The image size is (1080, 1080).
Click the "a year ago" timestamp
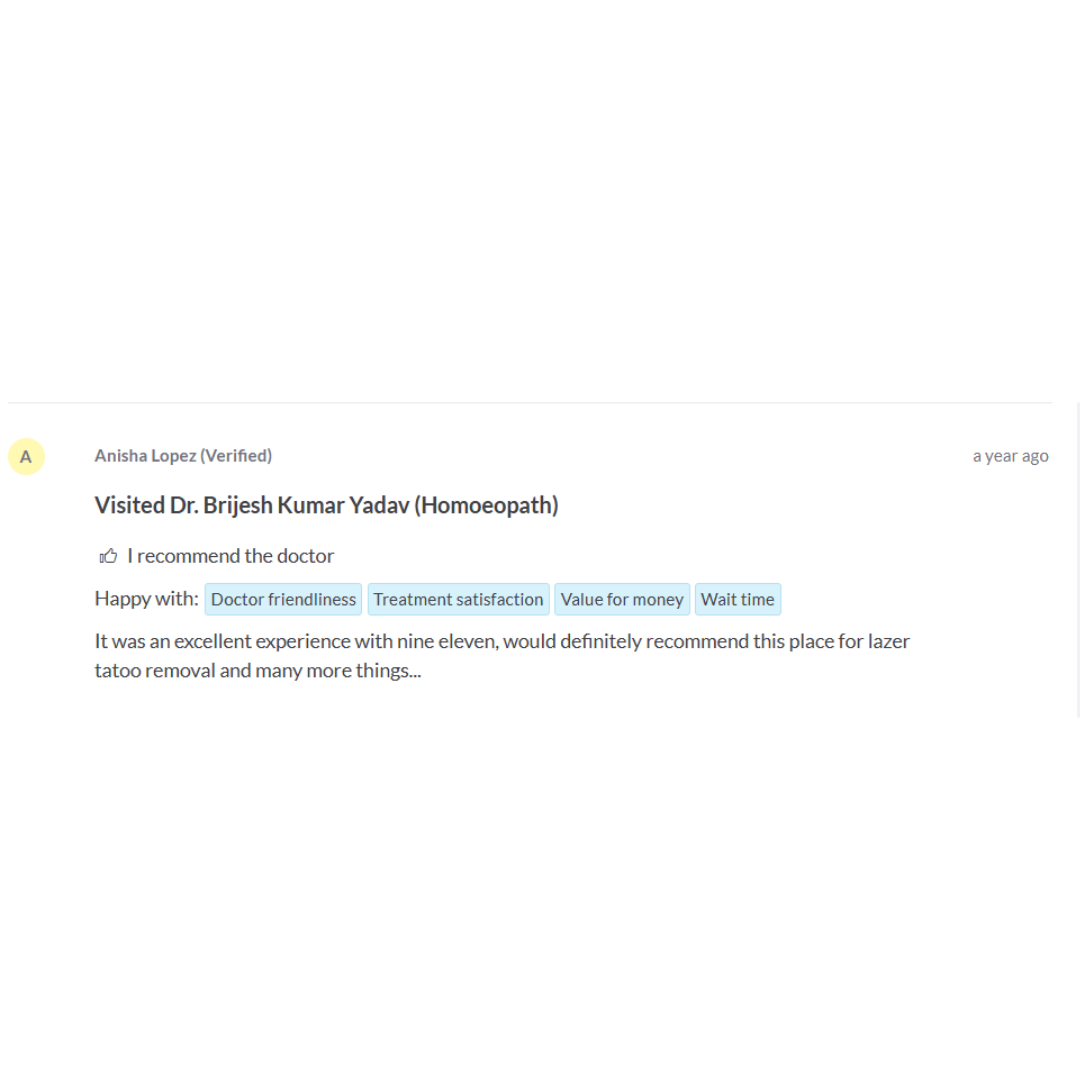(1010, 456)
